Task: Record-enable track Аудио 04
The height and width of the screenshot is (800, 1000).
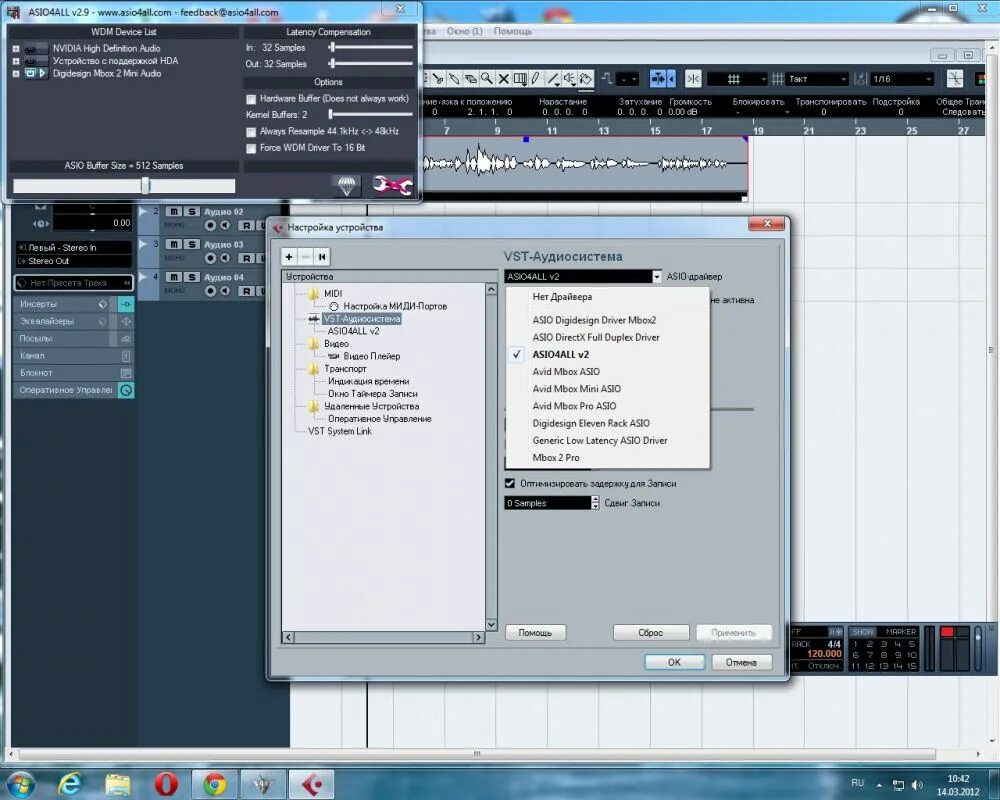Action: (210, 291)
